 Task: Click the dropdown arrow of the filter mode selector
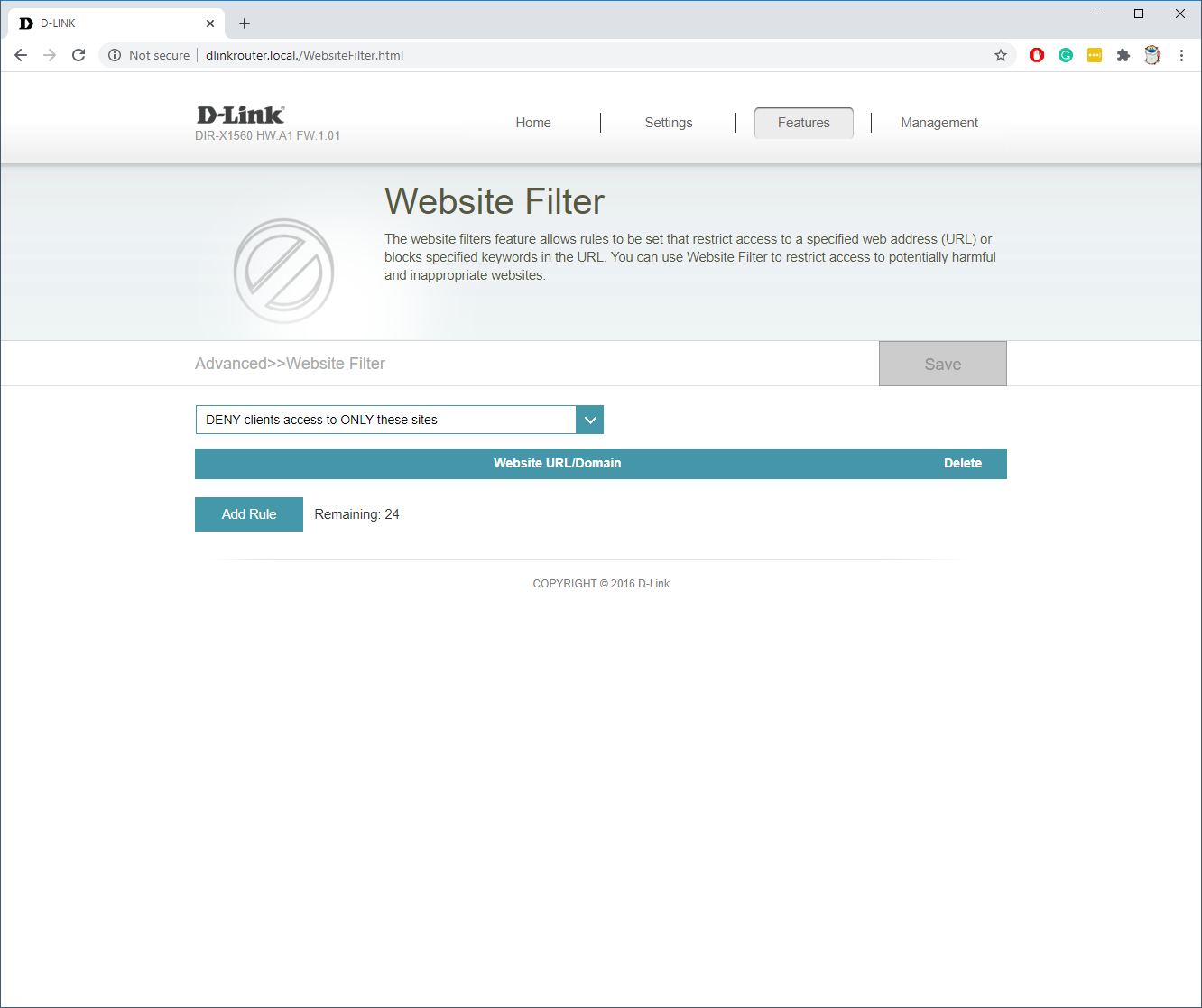pos(590,420)
